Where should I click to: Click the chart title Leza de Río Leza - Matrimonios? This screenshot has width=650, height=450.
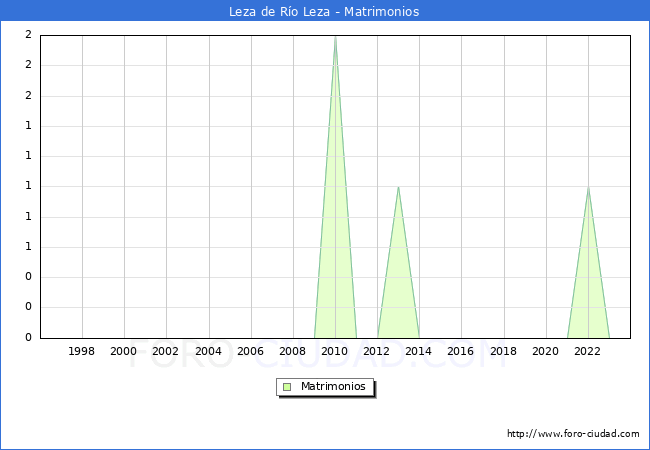coord(325,12)
